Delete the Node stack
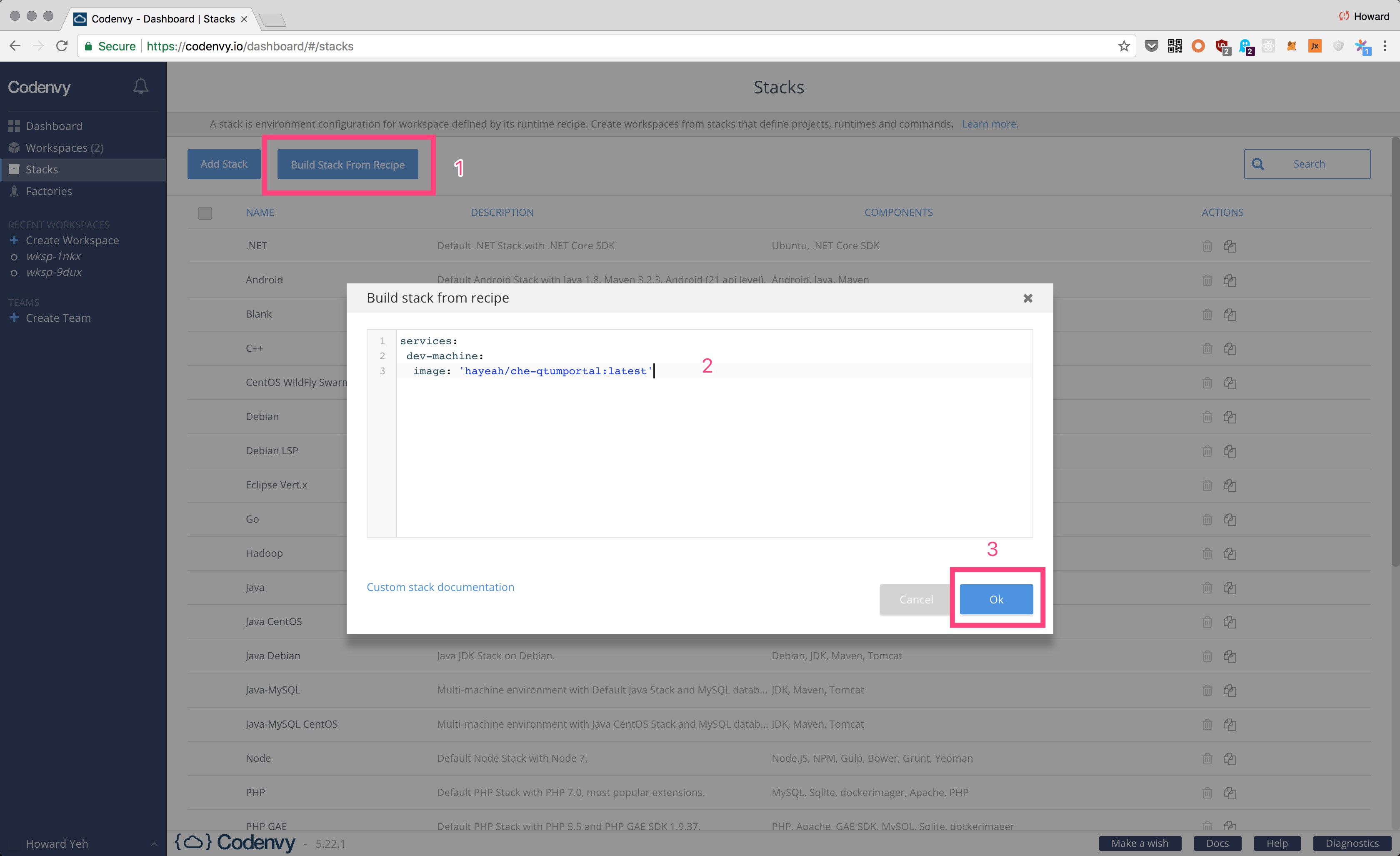 coord(1207,758)
